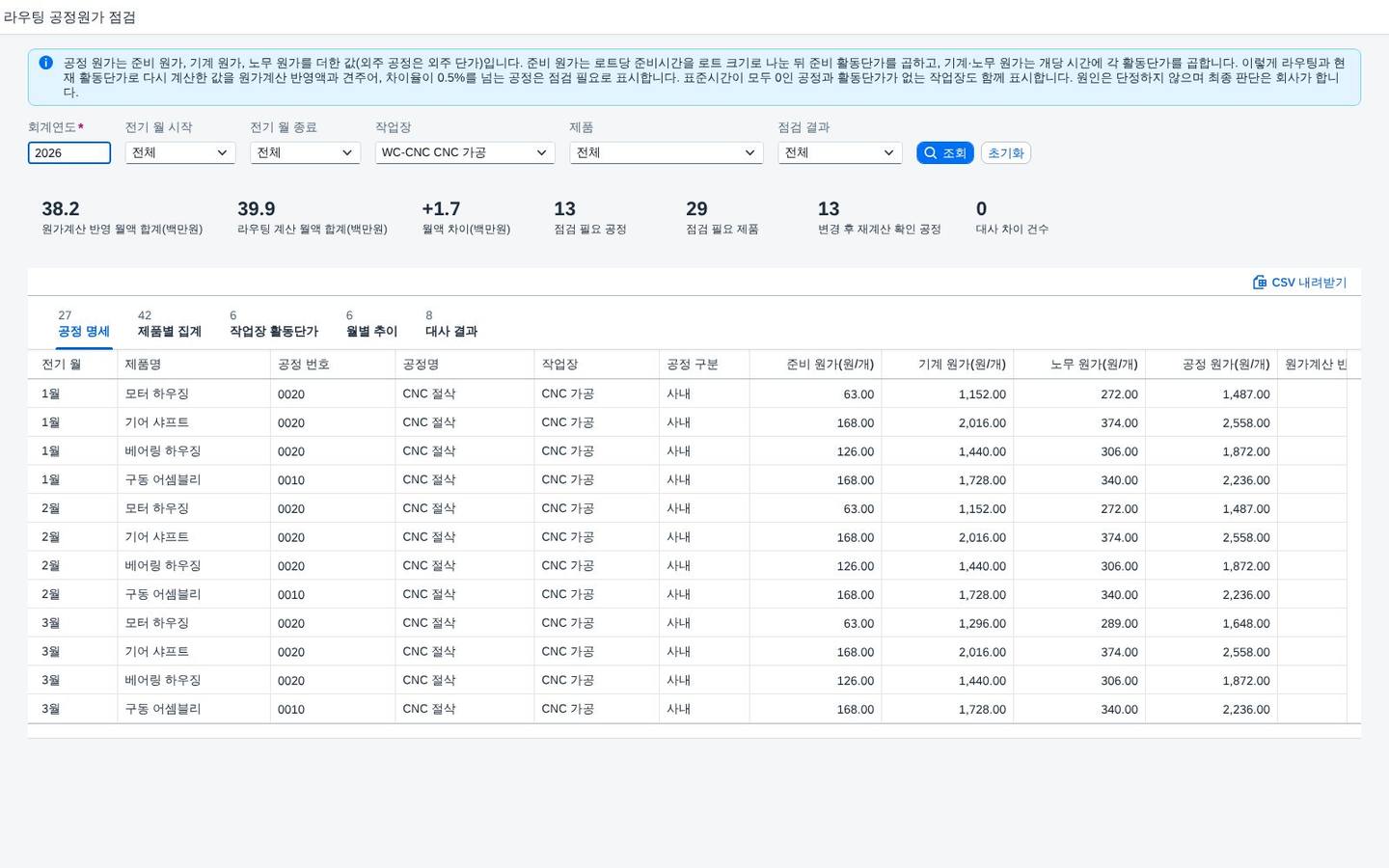Screen dimensions: 1389x868
Task: Click the CSV export icon
Action: [x=1259, y=283]
